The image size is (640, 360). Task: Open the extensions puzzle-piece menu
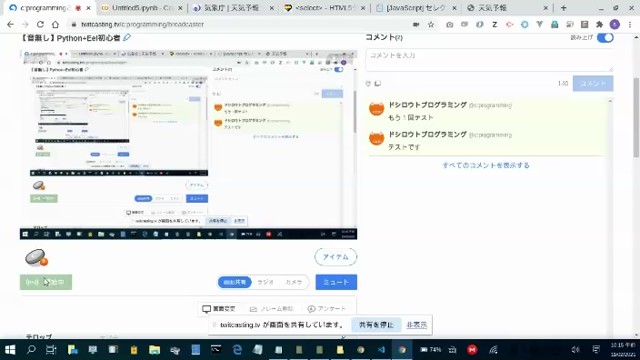pyautogui.click(x=599, y=24)
